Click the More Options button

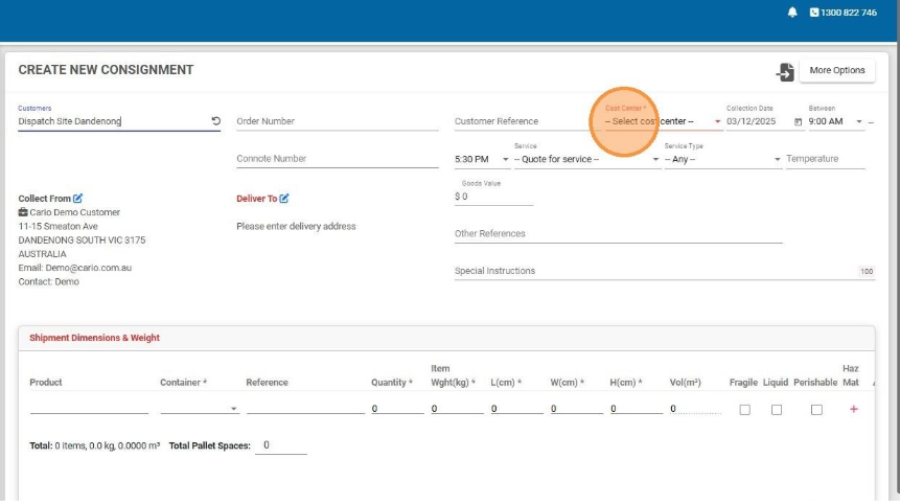pos(837,71)
